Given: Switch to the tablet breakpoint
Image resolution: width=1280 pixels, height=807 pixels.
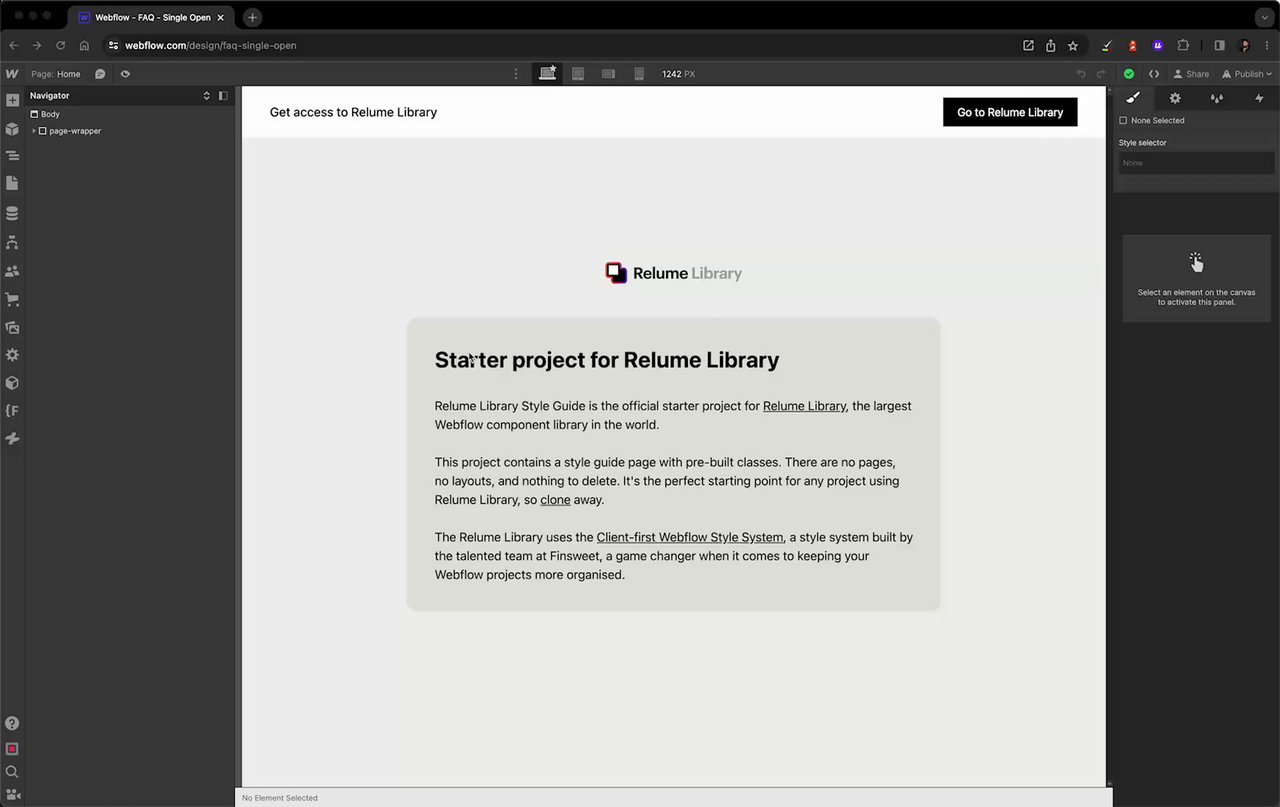Looking at the screenshot, I should pos(578,74).
